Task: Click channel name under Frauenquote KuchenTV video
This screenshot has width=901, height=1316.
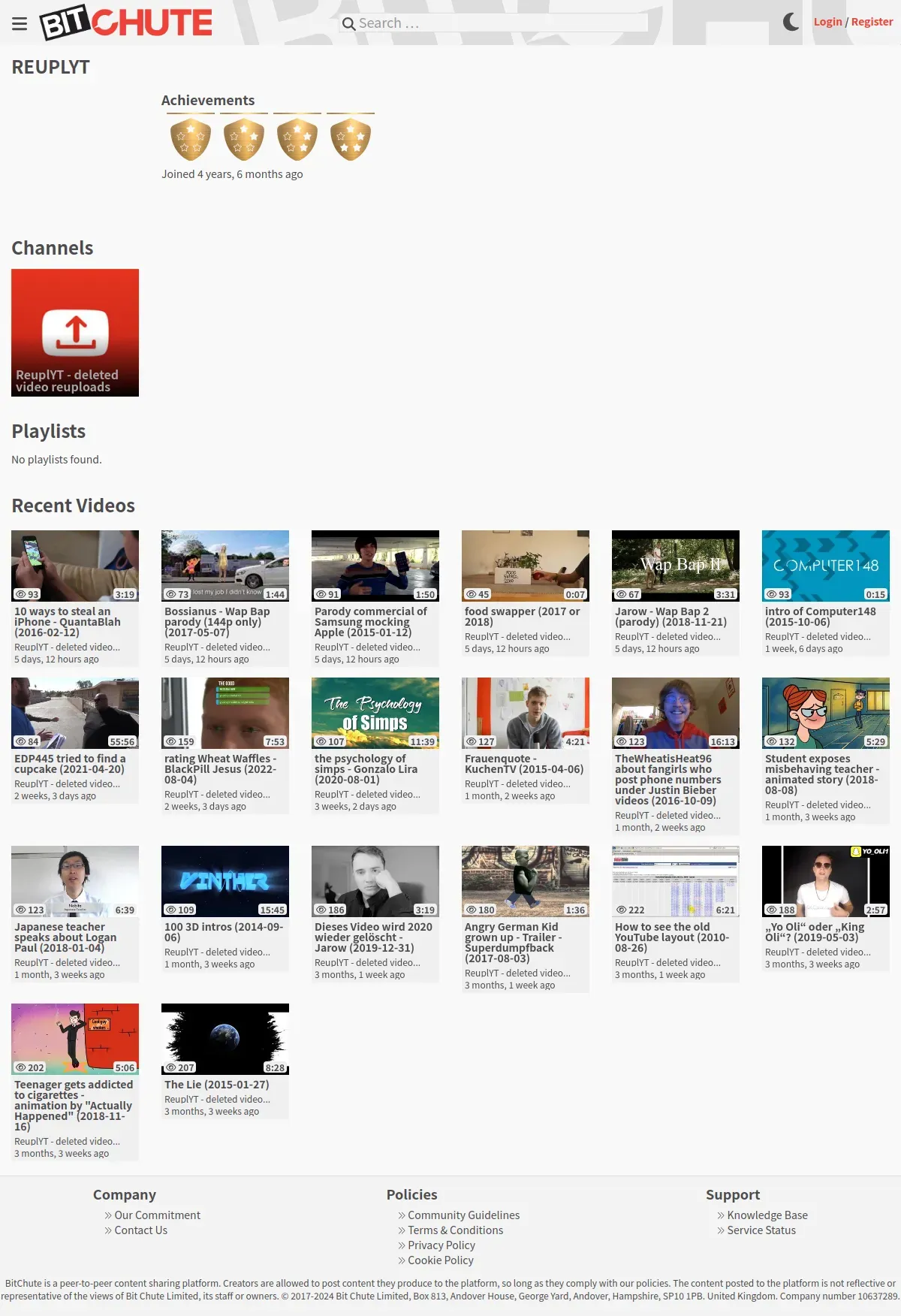Action: [x=517, y=783]
